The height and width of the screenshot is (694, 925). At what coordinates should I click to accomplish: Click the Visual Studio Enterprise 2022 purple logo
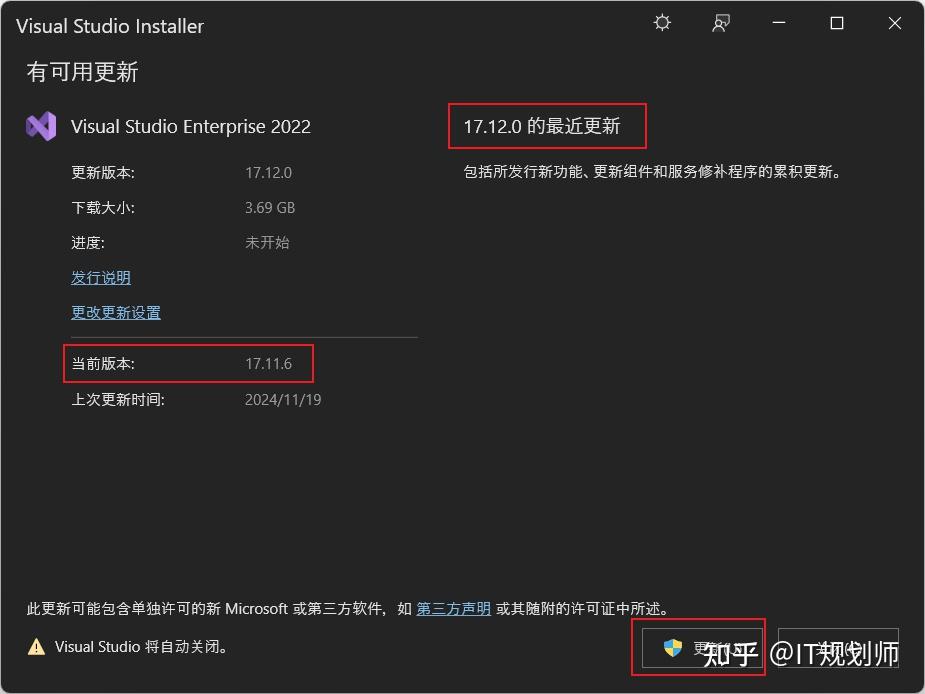tap(41, 126)
